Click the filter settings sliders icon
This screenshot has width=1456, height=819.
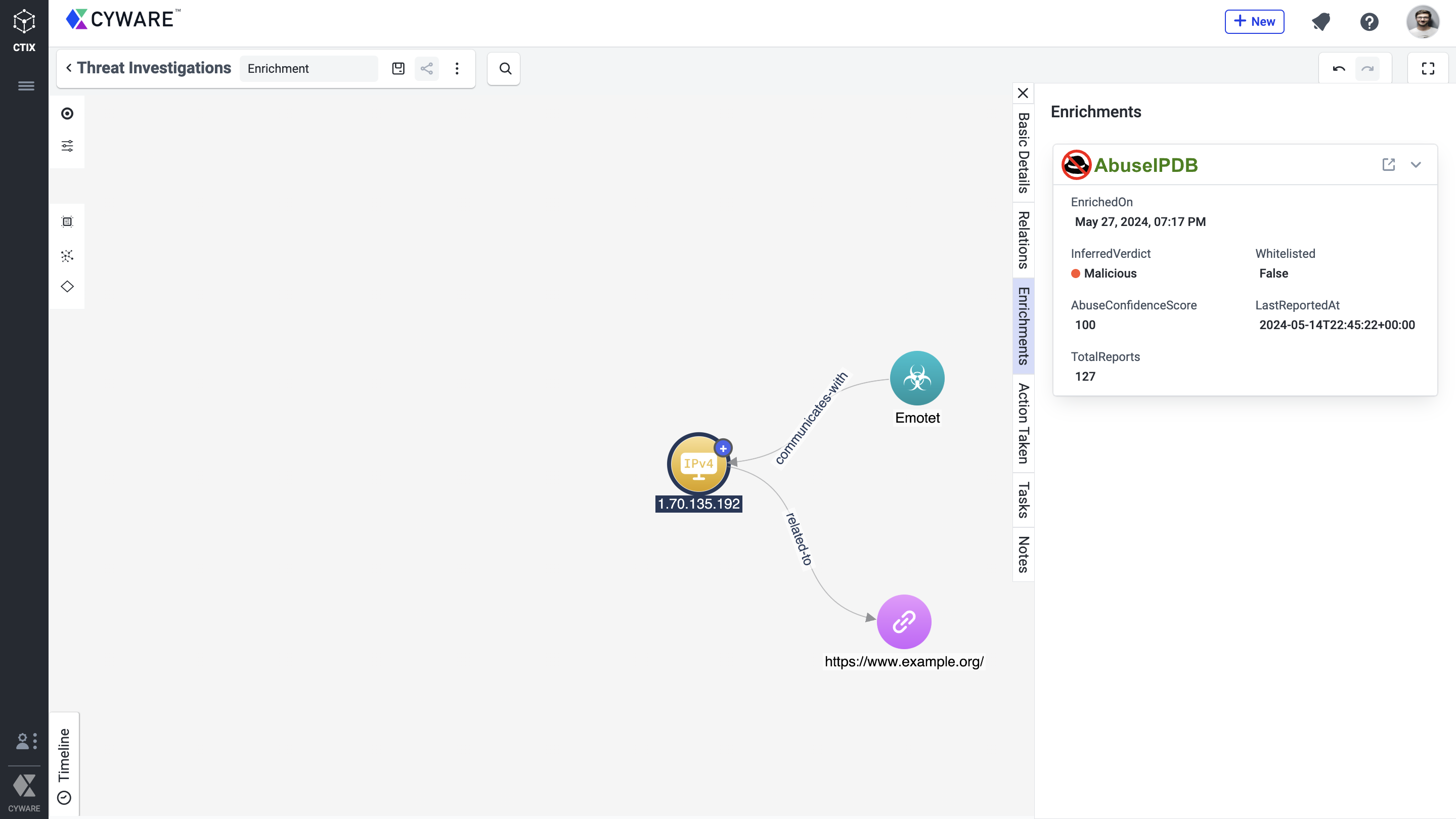67,146
